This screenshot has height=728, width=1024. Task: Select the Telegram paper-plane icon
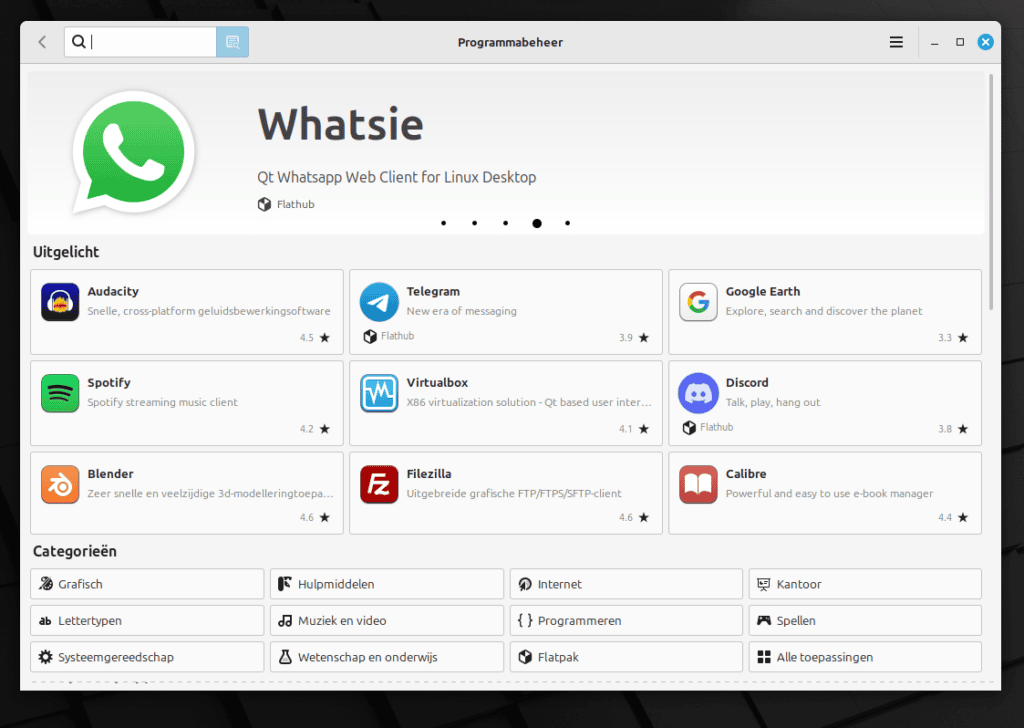point(379,301)
